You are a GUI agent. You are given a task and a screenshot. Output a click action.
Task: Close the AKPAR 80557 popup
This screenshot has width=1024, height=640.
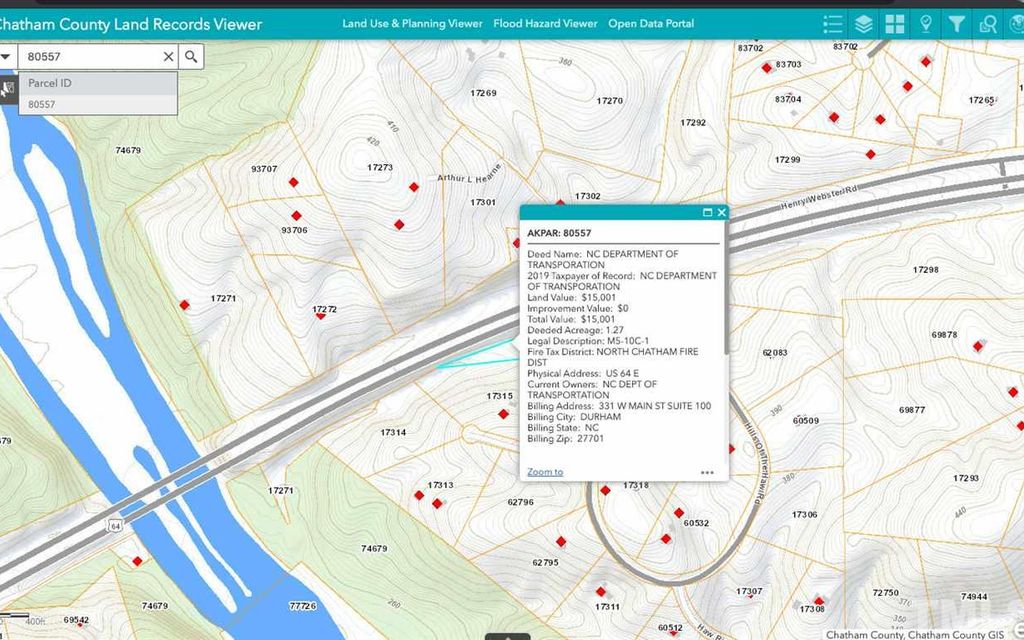pyautogui.click(x=721, y=212)
